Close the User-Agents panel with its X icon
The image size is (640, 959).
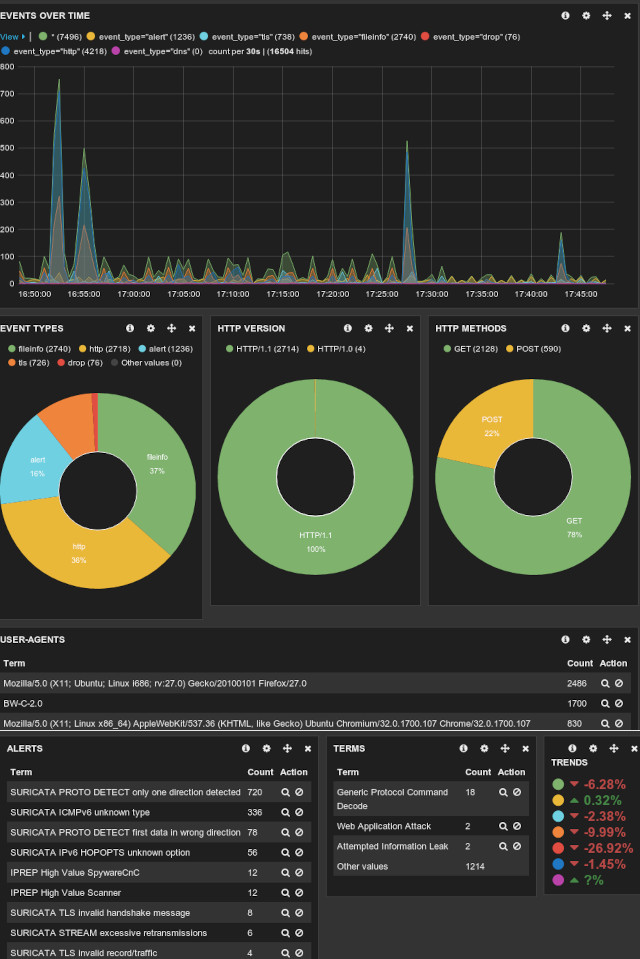(627, 639)
